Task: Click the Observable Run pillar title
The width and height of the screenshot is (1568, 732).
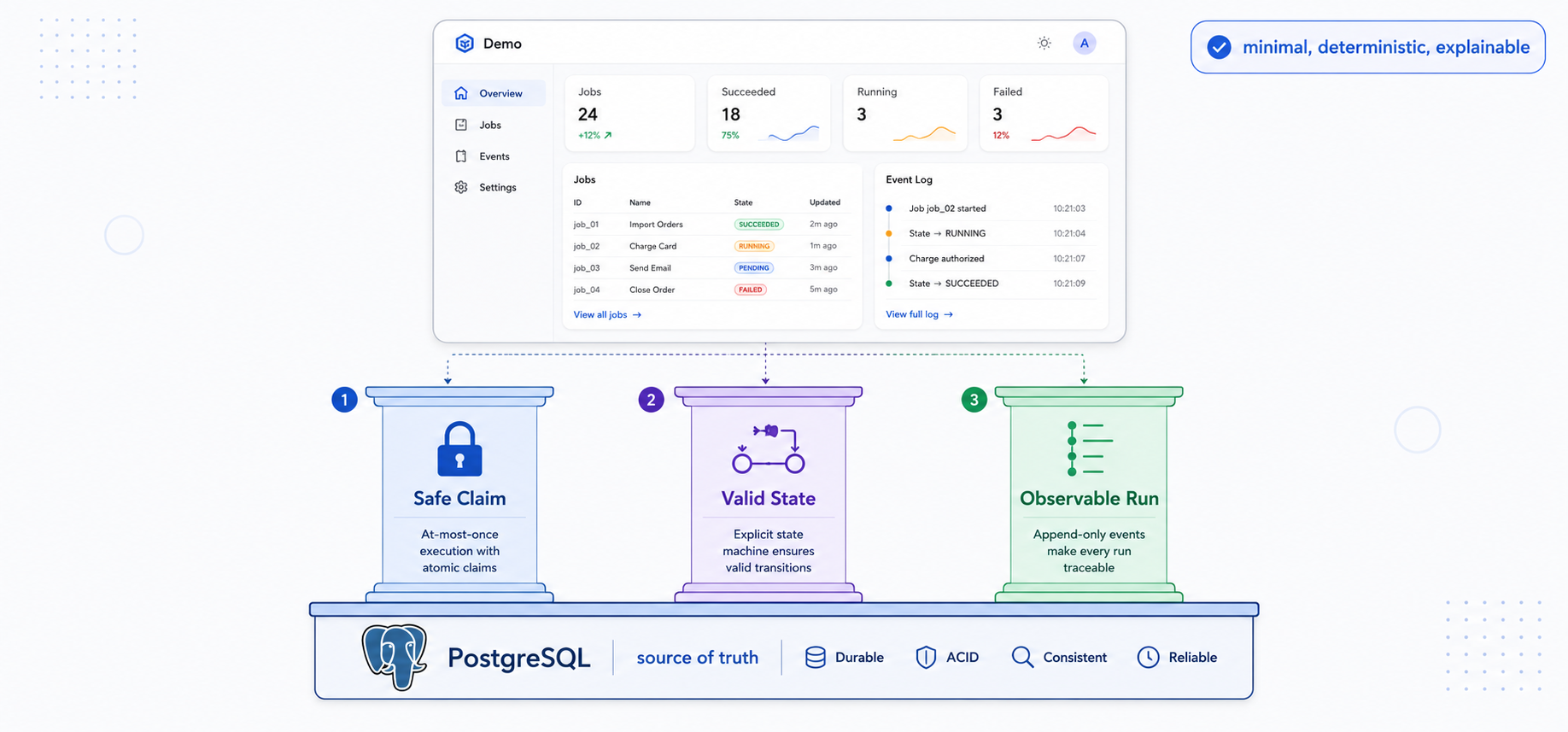Action: [x=1089, y=498]
